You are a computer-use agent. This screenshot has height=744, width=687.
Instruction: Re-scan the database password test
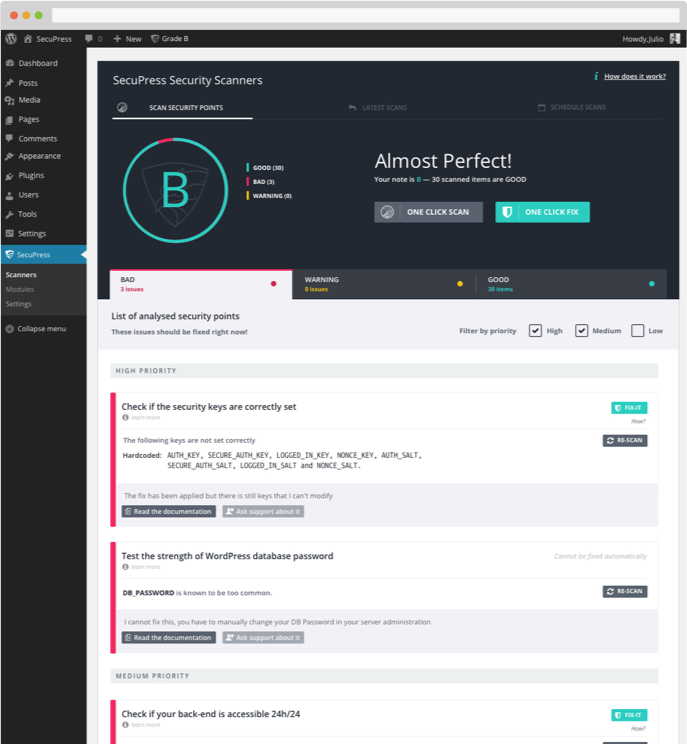click(625, 592)
